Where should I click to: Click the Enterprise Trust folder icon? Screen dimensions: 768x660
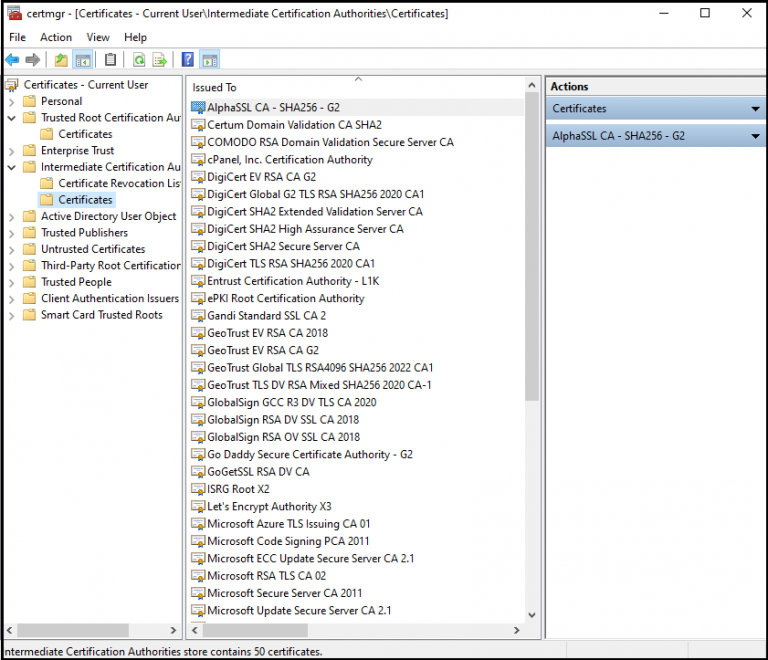tap(30, 150)
